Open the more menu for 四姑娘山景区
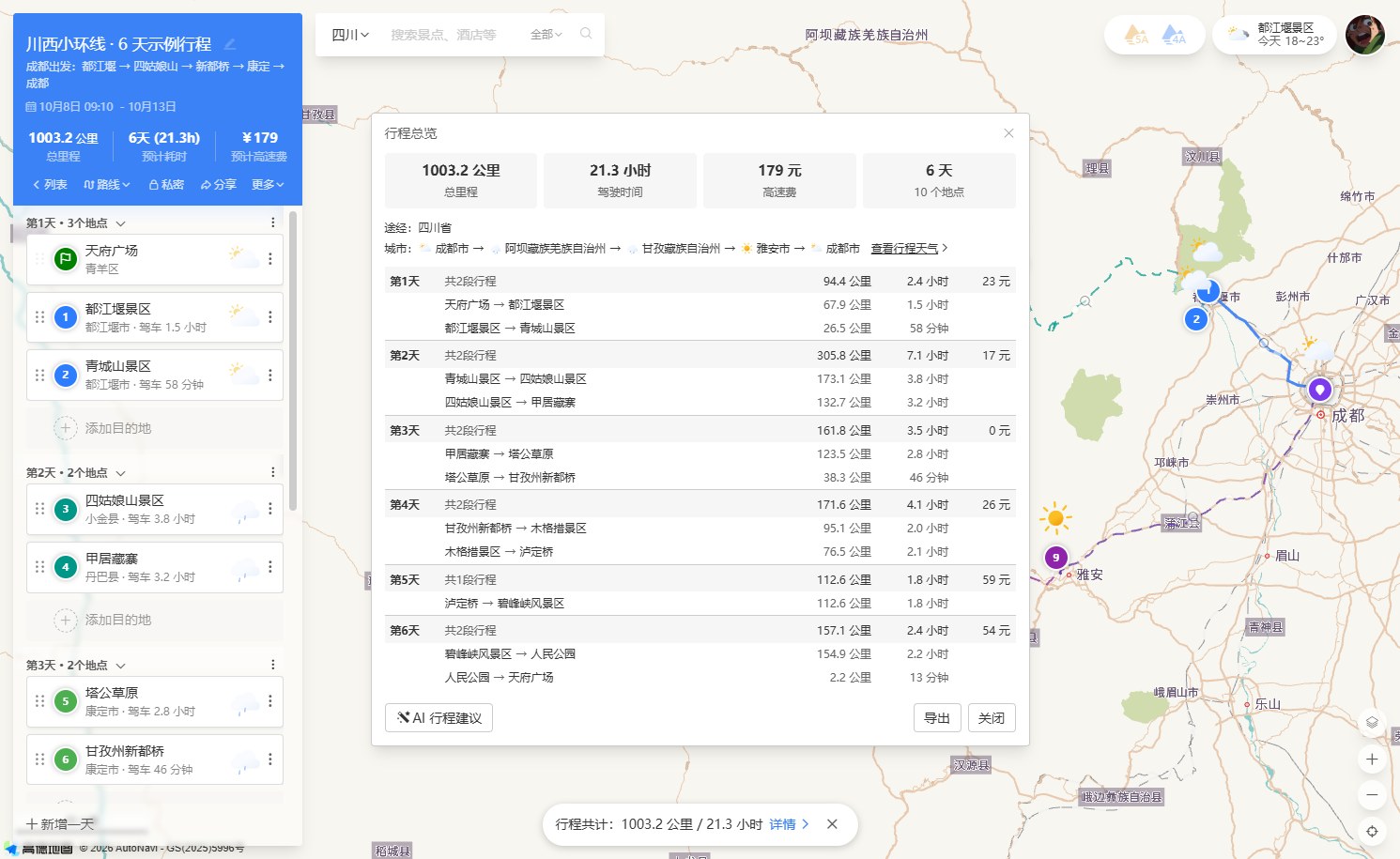Viewport: 1400px width, 859px height. tap(270, 509)
